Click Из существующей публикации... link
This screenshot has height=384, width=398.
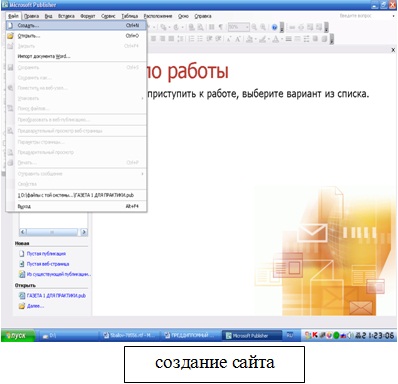pos(59,274)
